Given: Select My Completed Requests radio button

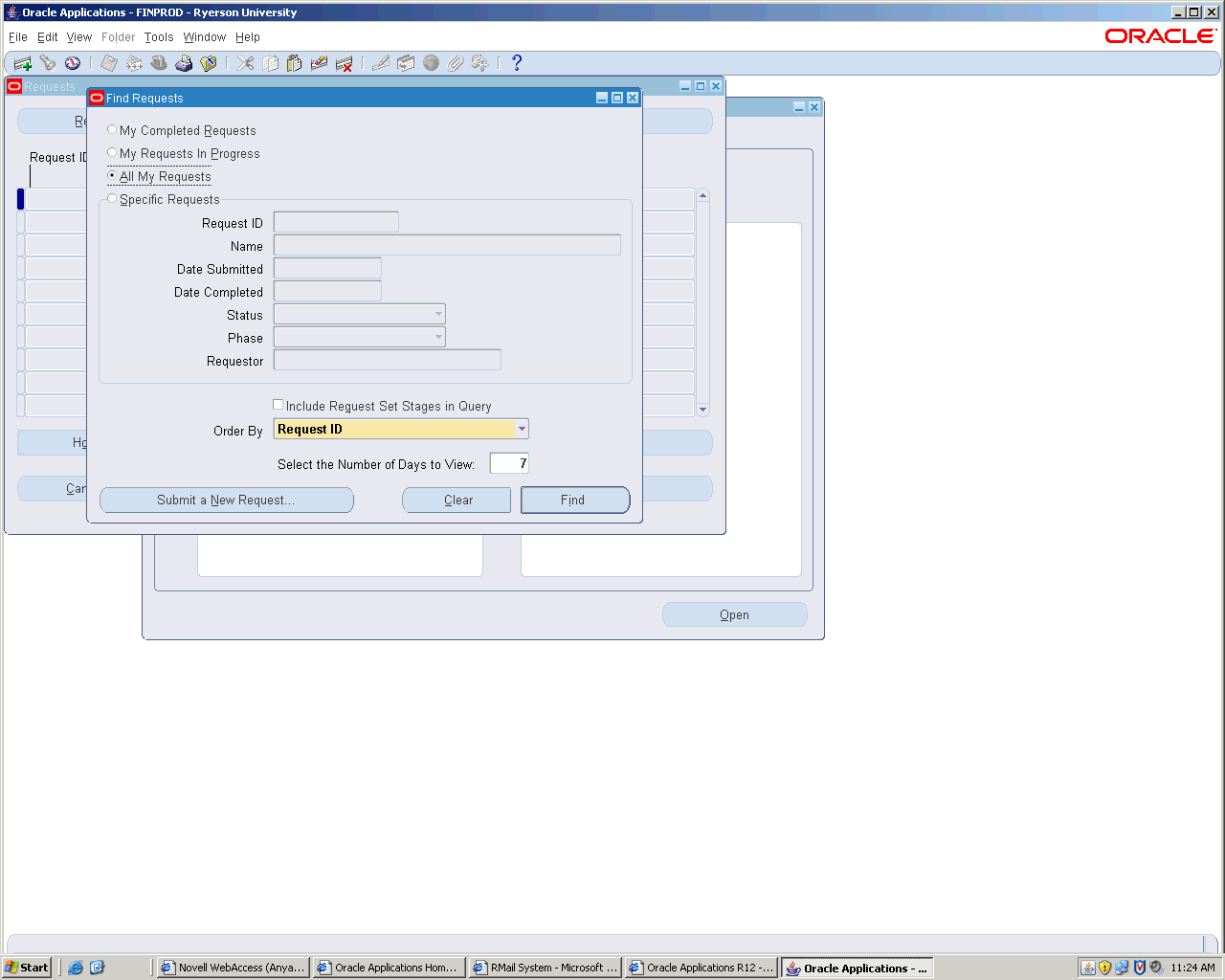Looking at the screenshot, I should [x=113, y=130].
